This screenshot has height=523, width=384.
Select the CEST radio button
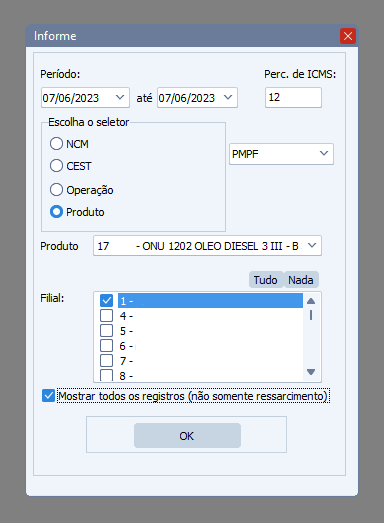click(56, 165)
